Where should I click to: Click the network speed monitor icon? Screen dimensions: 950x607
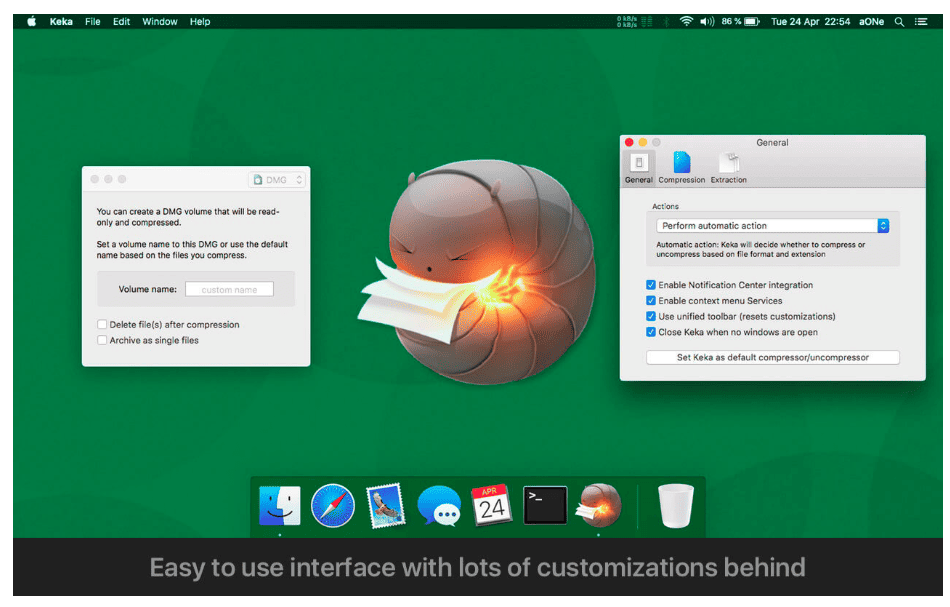634,22
